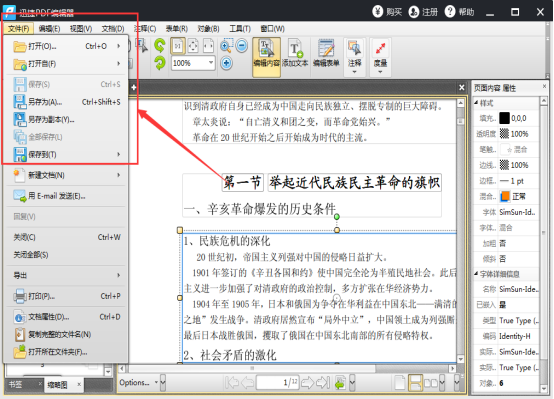Choose 另存为(A)... menu entry
Screen dimensions: 554x399
[x=66, y=102]
